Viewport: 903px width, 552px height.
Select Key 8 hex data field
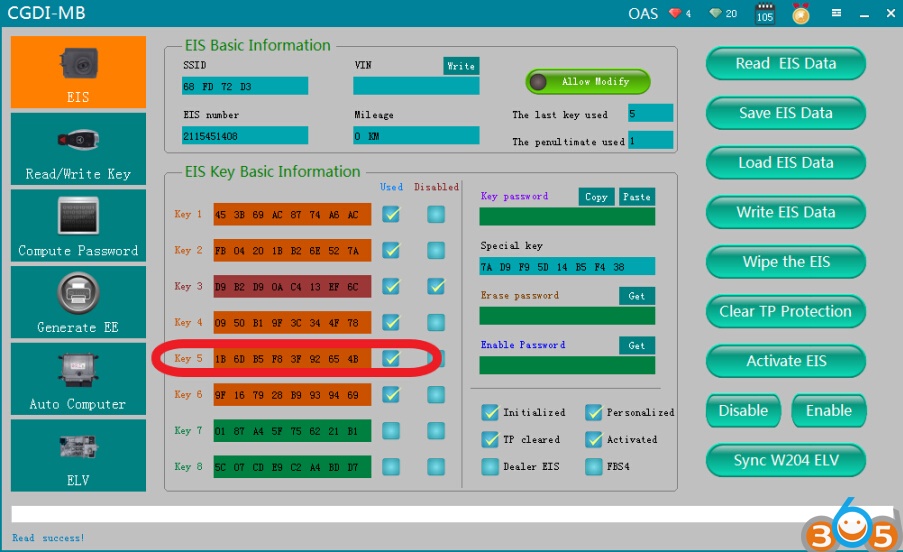pos(292,466)
